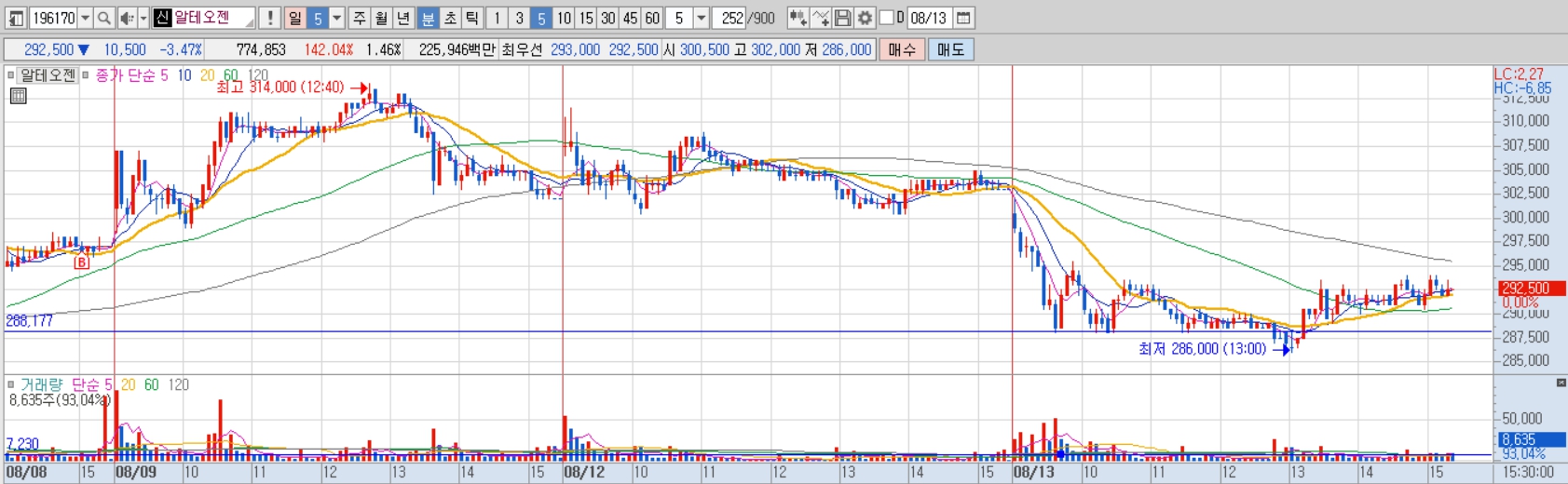Click the LC:2,27 readout
Screen dimensions: 1568x484
1519,74
